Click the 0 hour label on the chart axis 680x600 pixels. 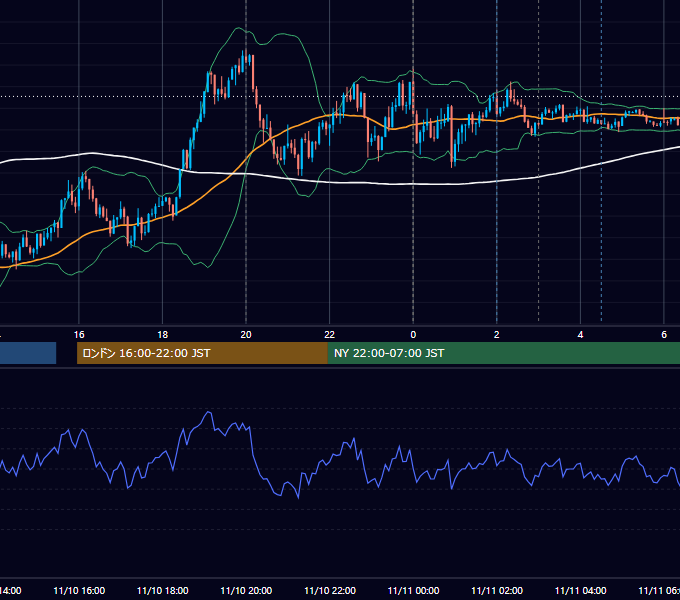[x=413, y=335]
